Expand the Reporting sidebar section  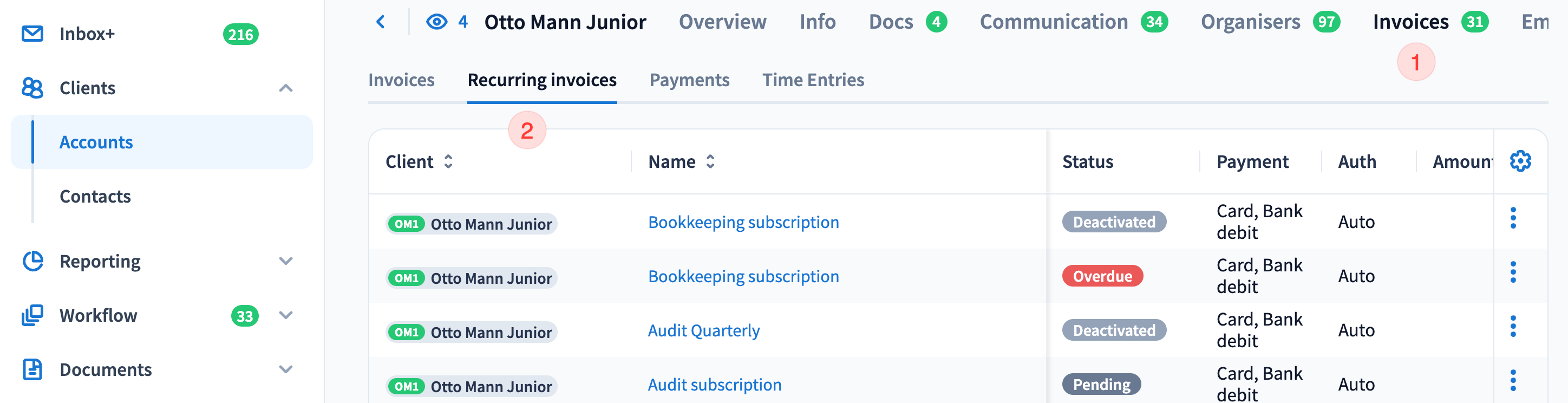point(285,261)
